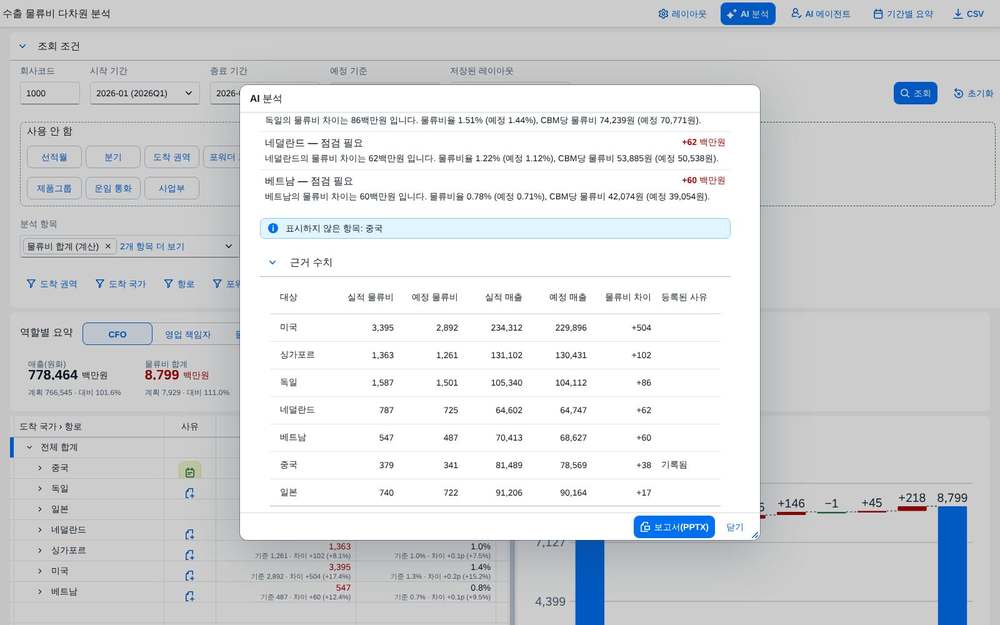Open the AI 에이전트 icon in header
The width and height of the screenshot is (1000, 625).
point(796,13)
